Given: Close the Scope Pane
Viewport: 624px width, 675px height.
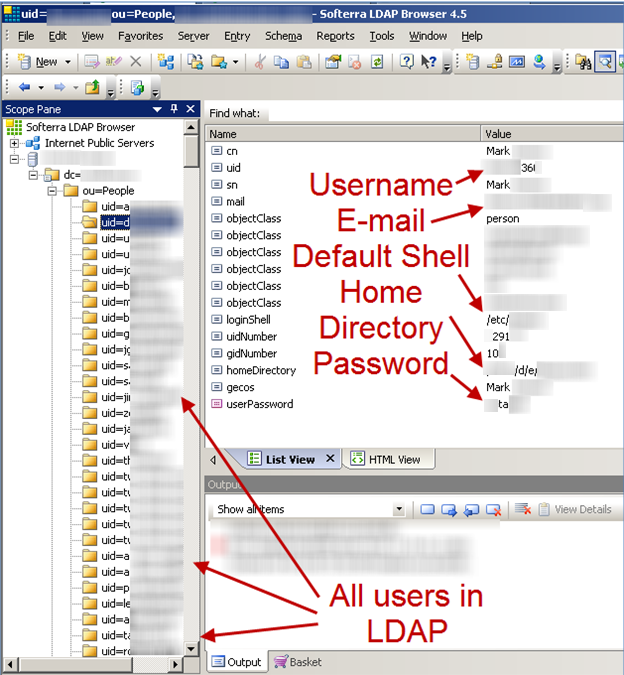Looking at the screenshot, I should [190, 109].
